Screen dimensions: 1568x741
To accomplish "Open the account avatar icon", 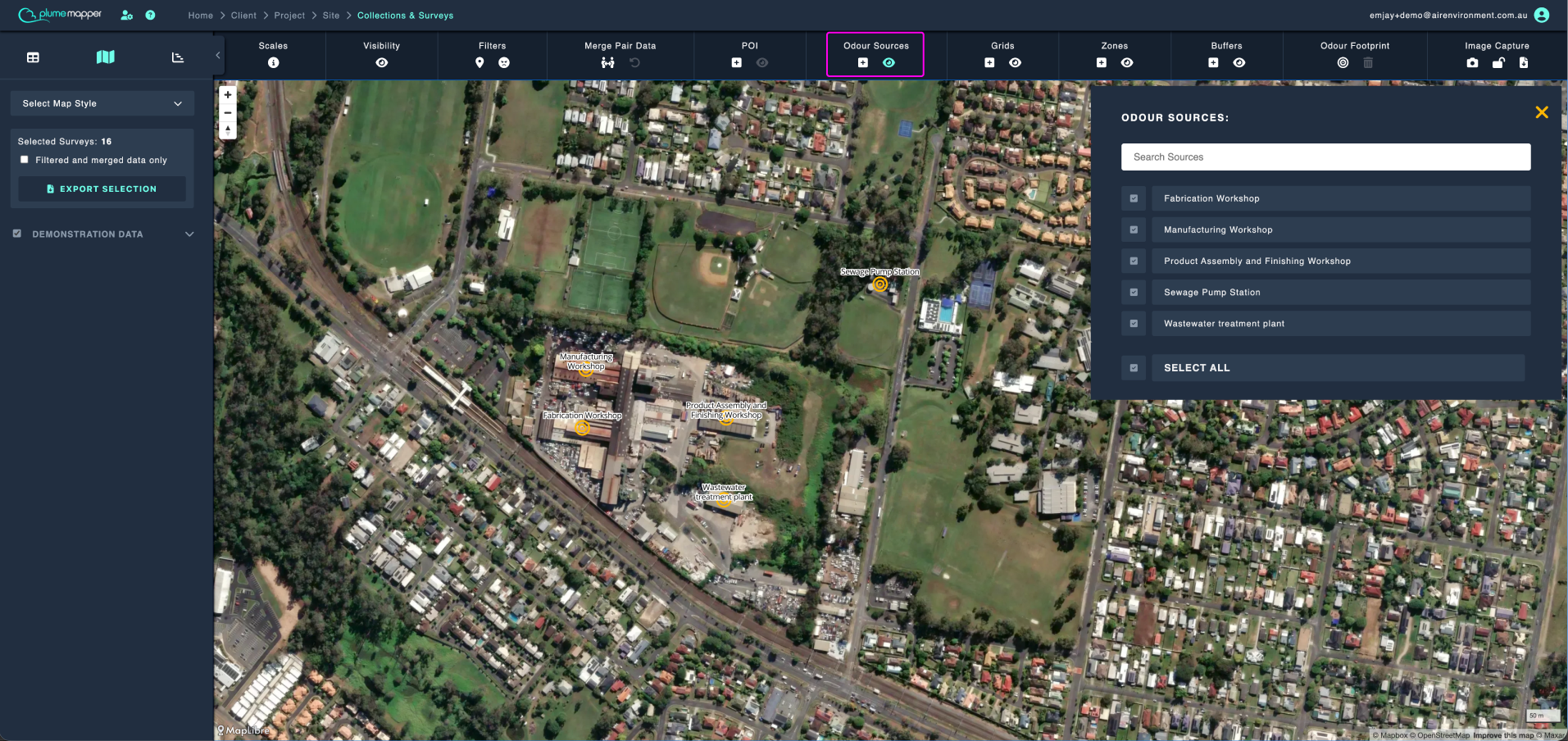I will coord(1542,15).
